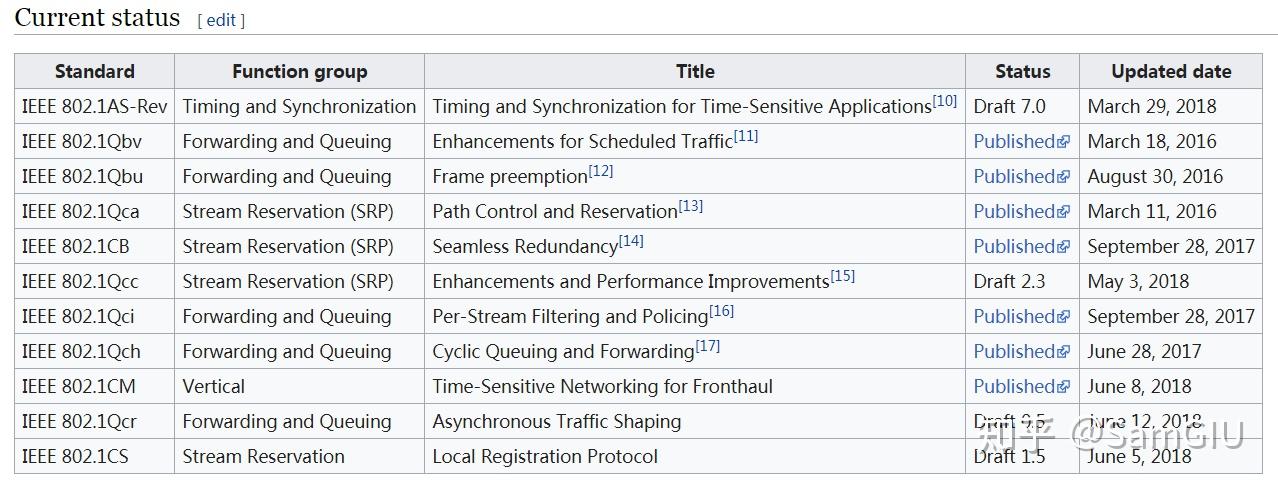1278x485 pixels.
Task: Click external link icon in 802.1CM row
Action: 1064,387
